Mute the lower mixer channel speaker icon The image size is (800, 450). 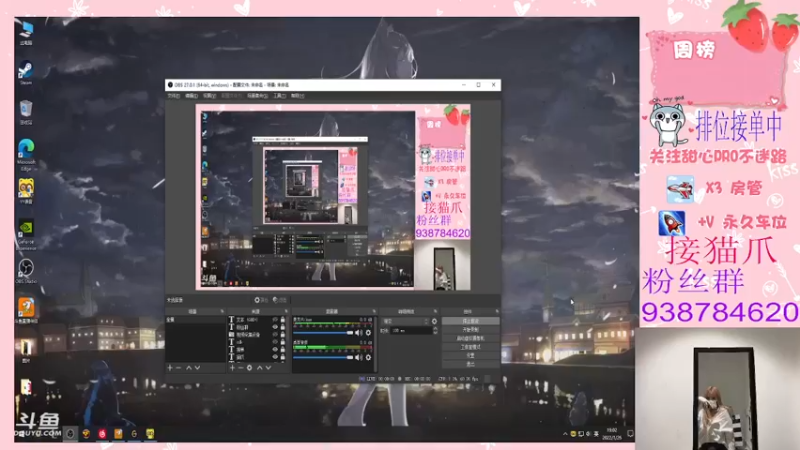(357, 358)
